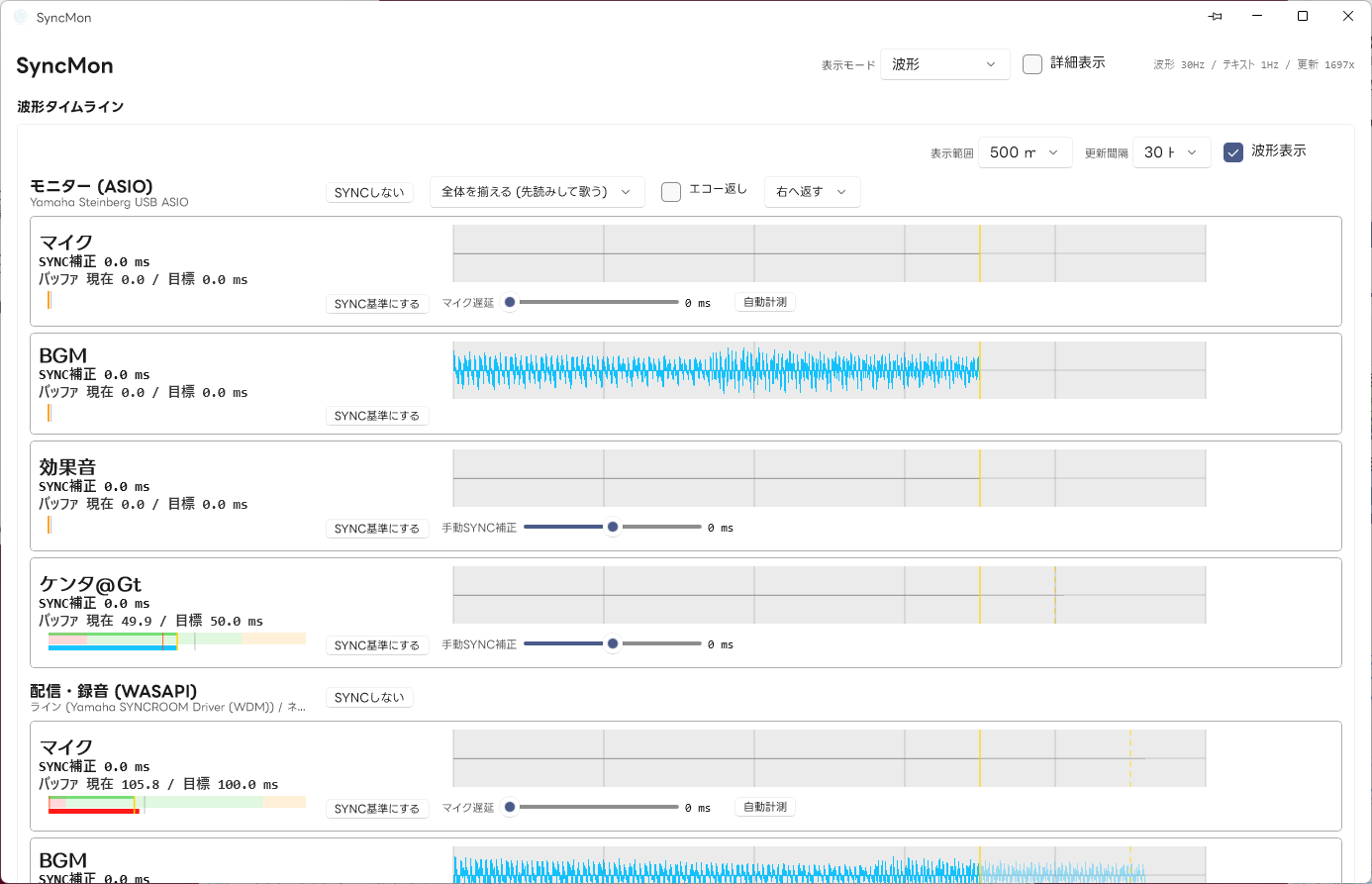Click the pin window icon in title bar
Image resolution: width=1372 pixels, height=884 pixels.
[1216, 17]
